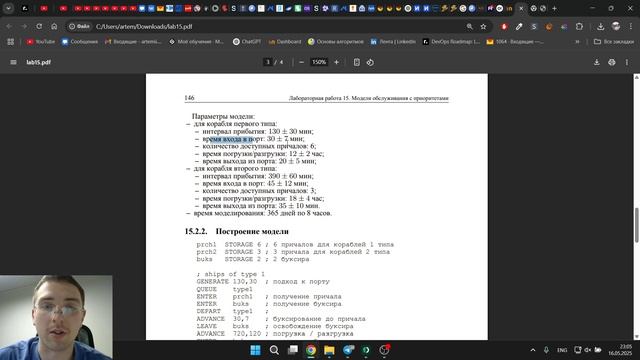Switch the ENG input language

[562, 350]
